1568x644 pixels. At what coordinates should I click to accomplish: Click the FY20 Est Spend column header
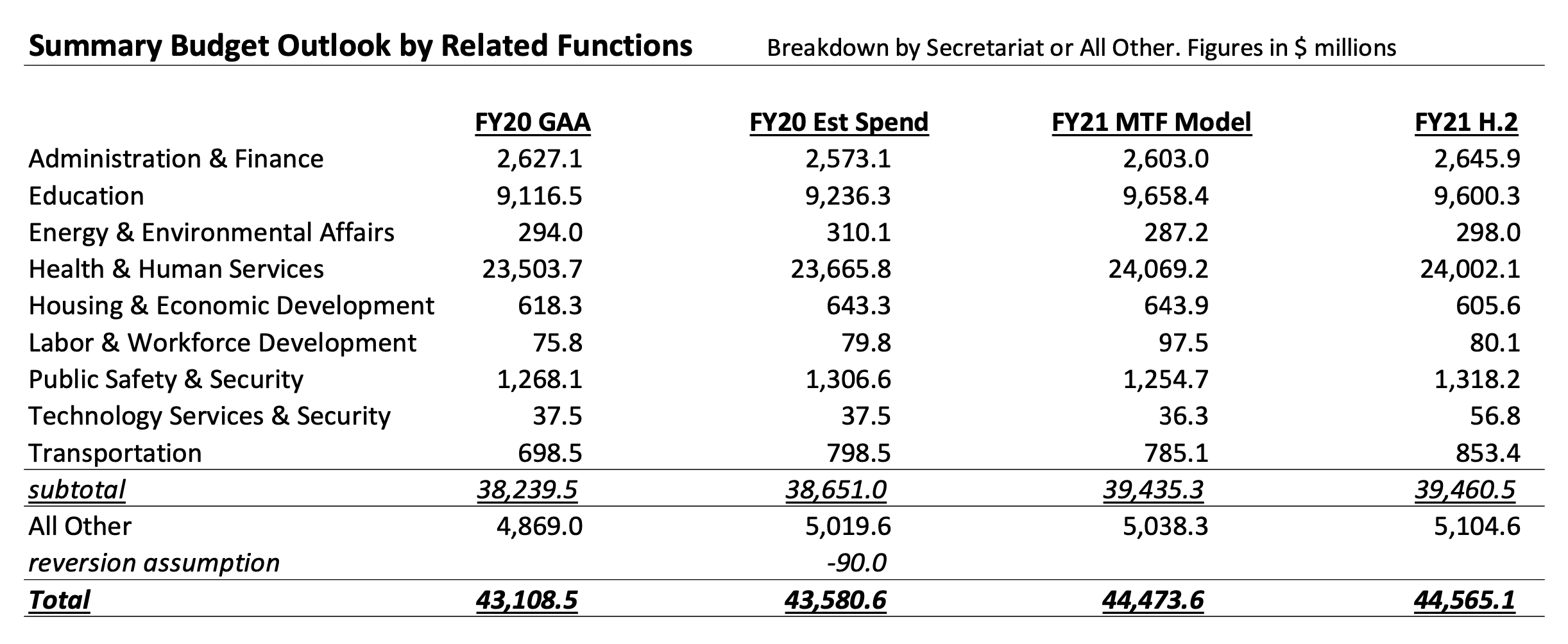pyautogui.click(x=839, y=122)
